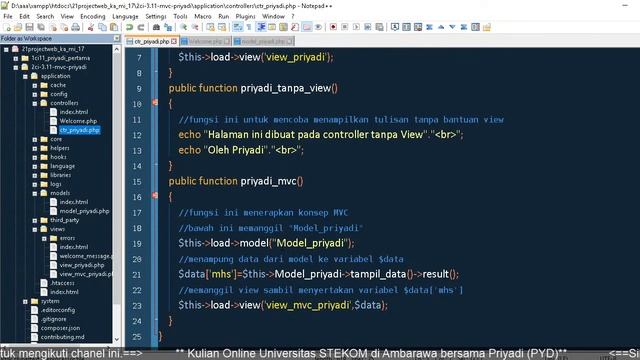640x360 pixels.
Task: Fold the priyadi_mvc function at line 16
Action: [155, 196]
